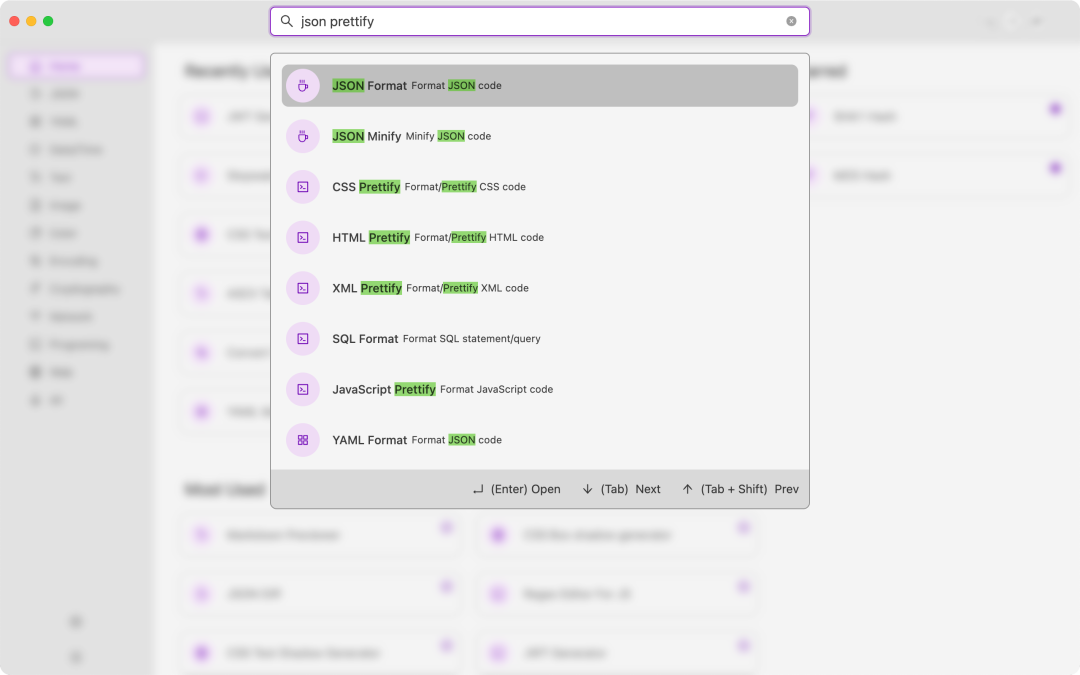
Task: Click the SQL Format terminal icon
Action: 302,339
